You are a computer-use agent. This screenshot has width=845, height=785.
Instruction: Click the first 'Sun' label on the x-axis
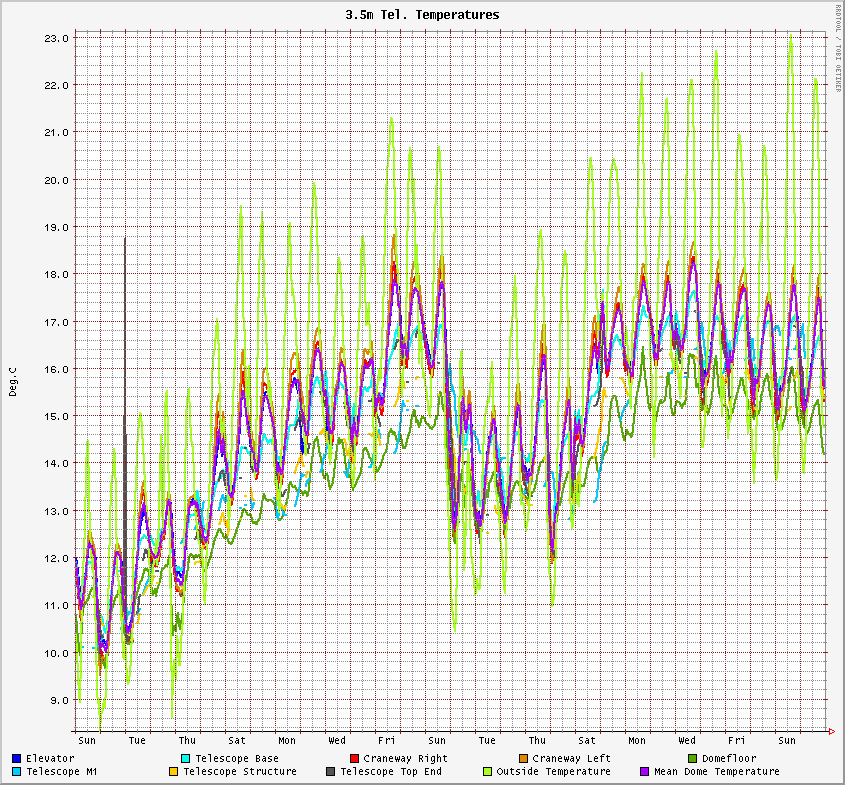point(87,741)
